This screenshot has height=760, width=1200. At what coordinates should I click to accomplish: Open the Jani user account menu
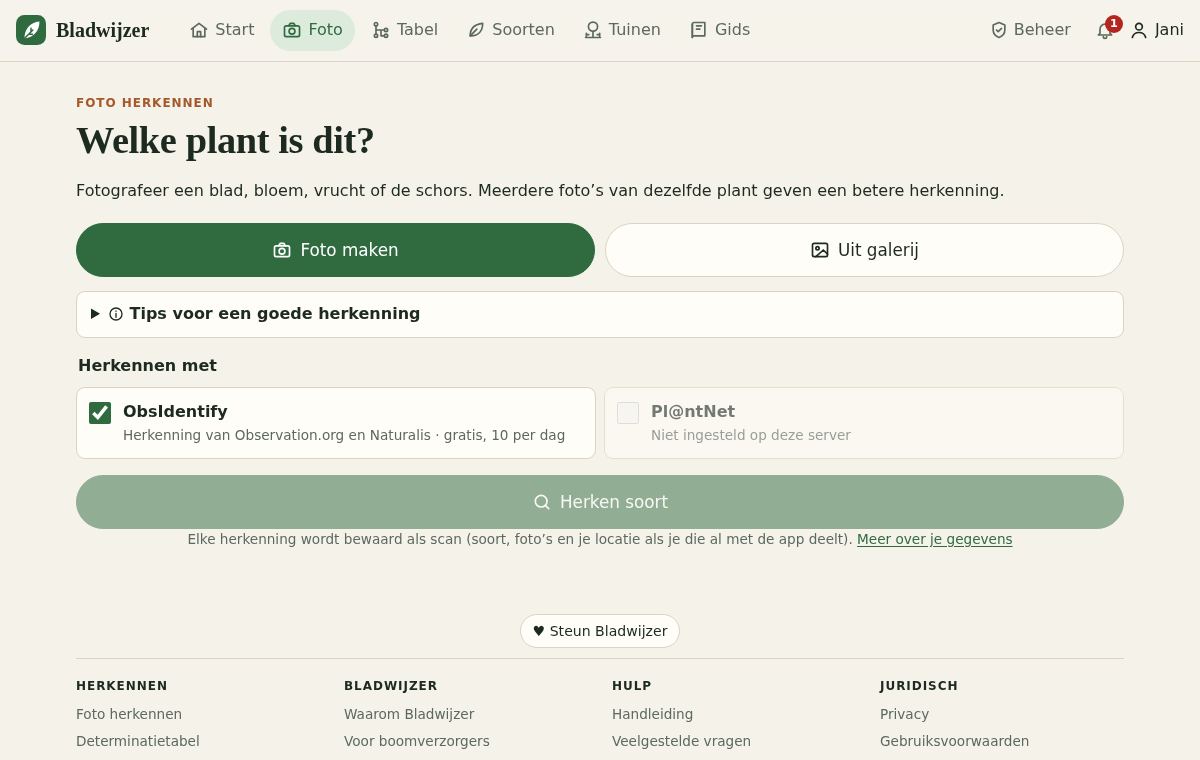click(x=1157, y=30)
